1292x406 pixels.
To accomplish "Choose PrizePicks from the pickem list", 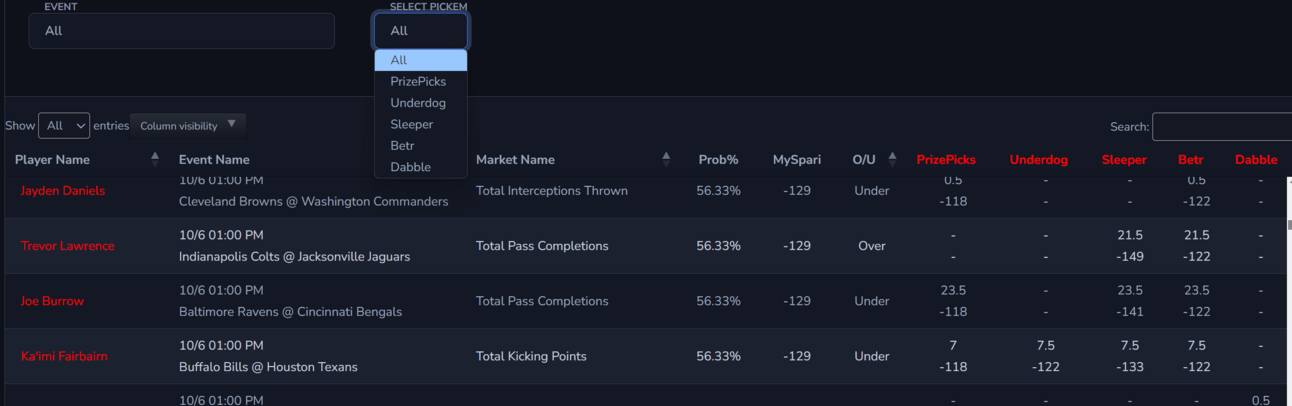I will 418,82.
